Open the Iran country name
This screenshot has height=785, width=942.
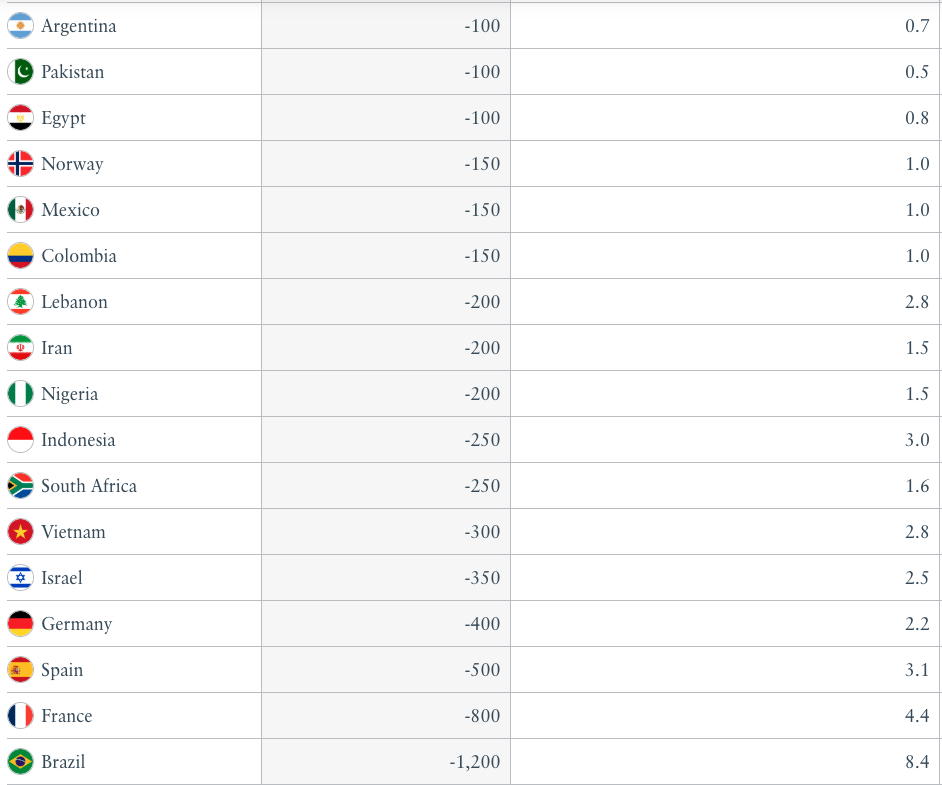(x=56, y=348)
